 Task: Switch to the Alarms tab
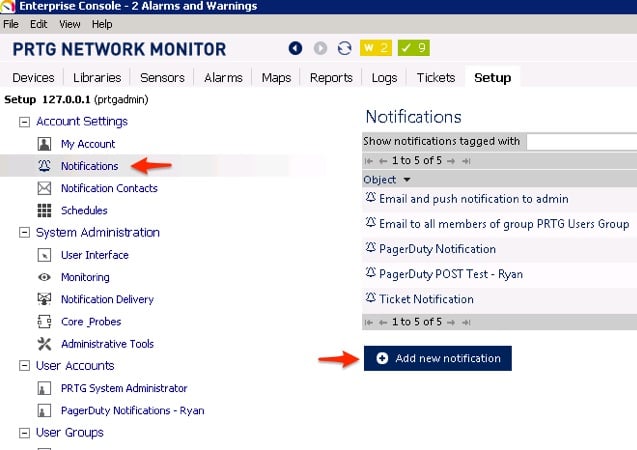click(x=223, y=77)
